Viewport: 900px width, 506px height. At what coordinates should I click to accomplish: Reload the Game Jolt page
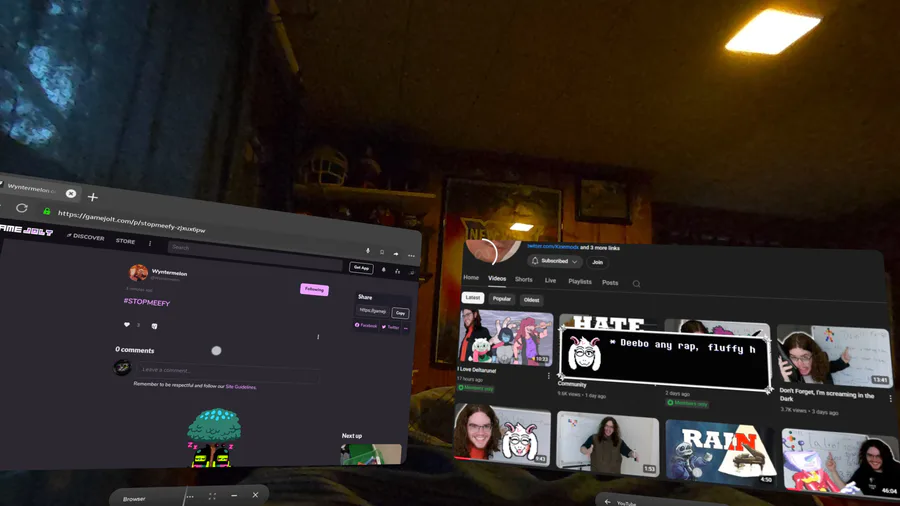[x=22, y=208]
